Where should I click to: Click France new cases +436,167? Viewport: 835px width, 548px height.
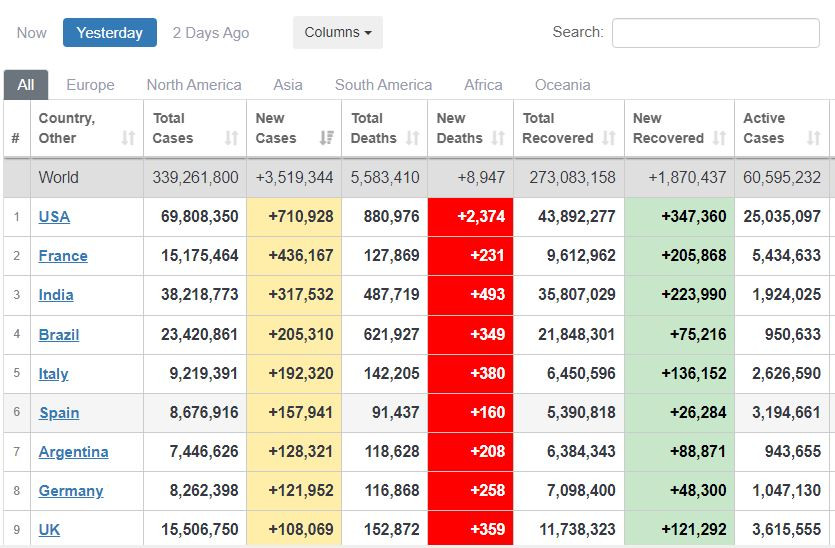pyautogui.click(x=301, y=256)
